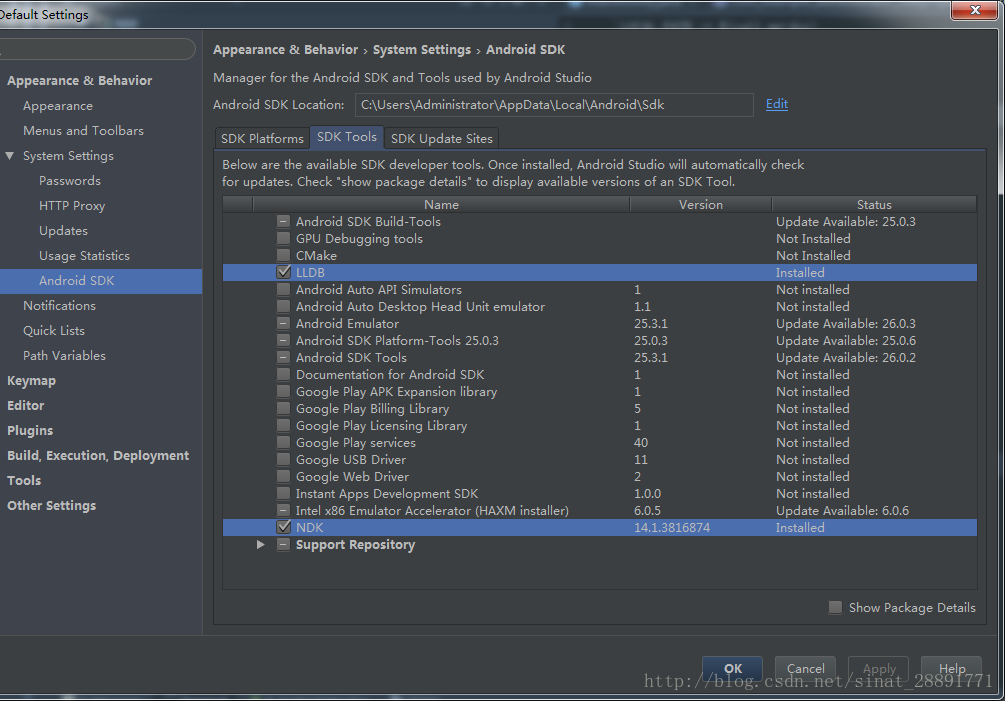Collapse the System Settings tree node

(x=10, y=156)
